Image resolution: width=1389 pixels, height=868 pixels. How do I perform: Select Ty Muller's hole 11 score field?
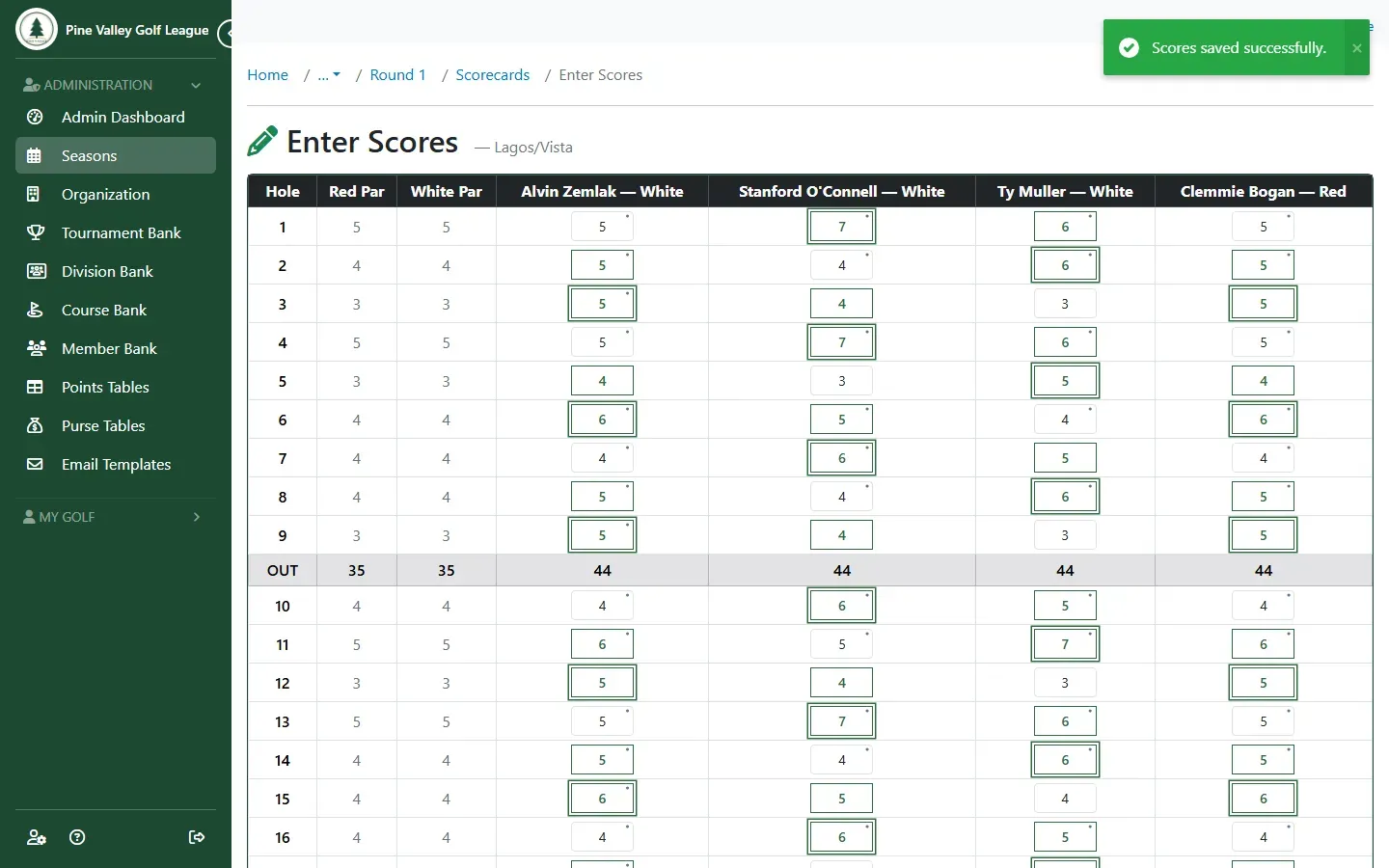1065,644
